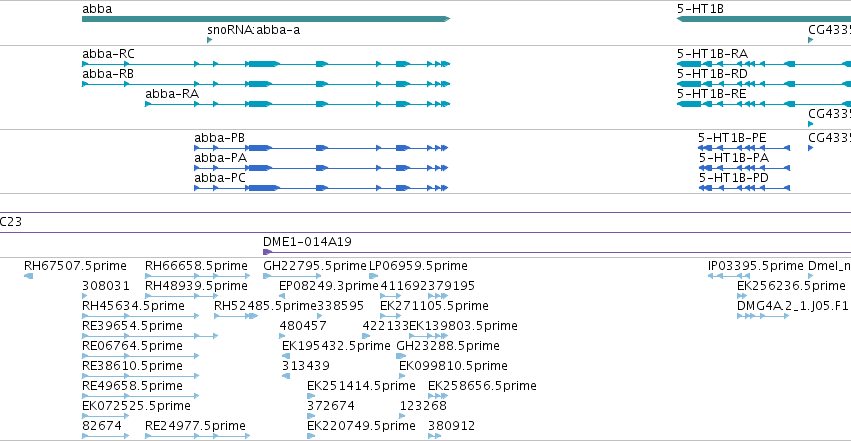This screenshot has height=441, width=851.
Task: Select the LP06959.5prime EST label
Action: [418, 266]
